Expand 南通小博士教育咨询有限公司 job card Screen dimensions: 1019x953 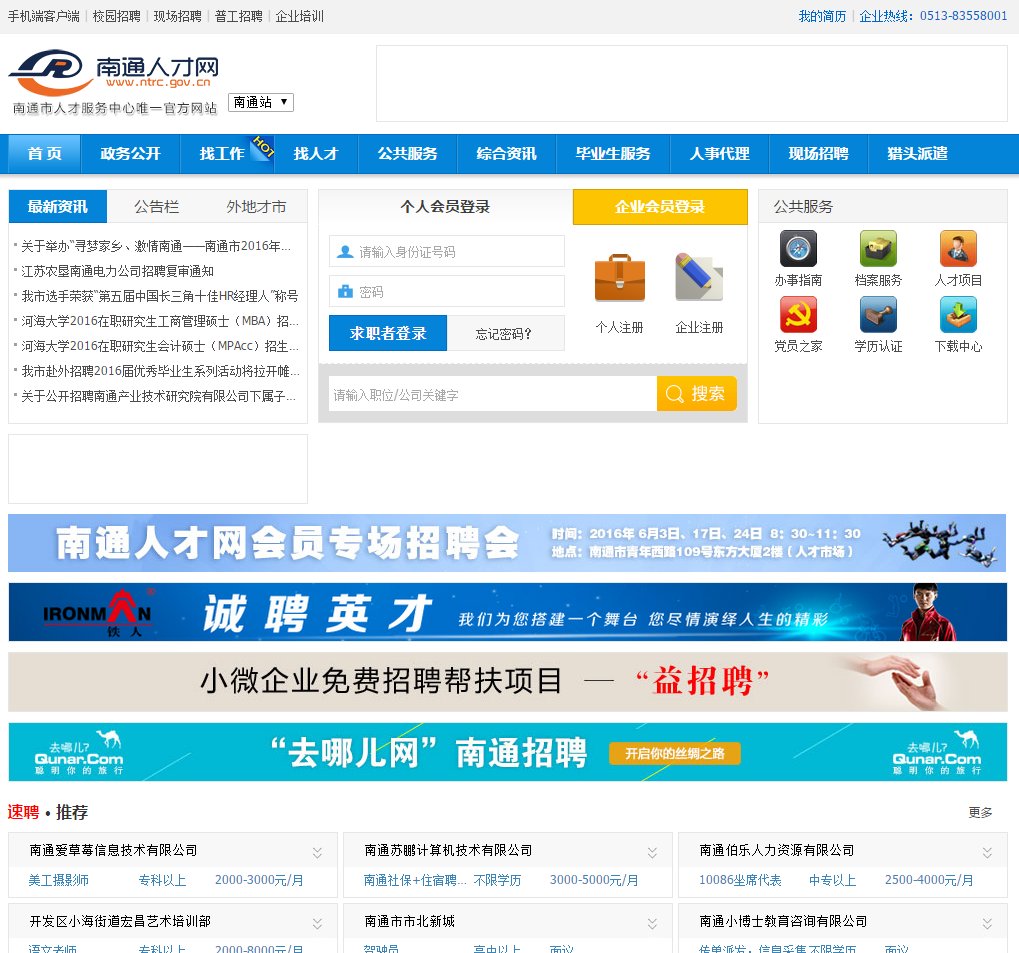(987, 923)
